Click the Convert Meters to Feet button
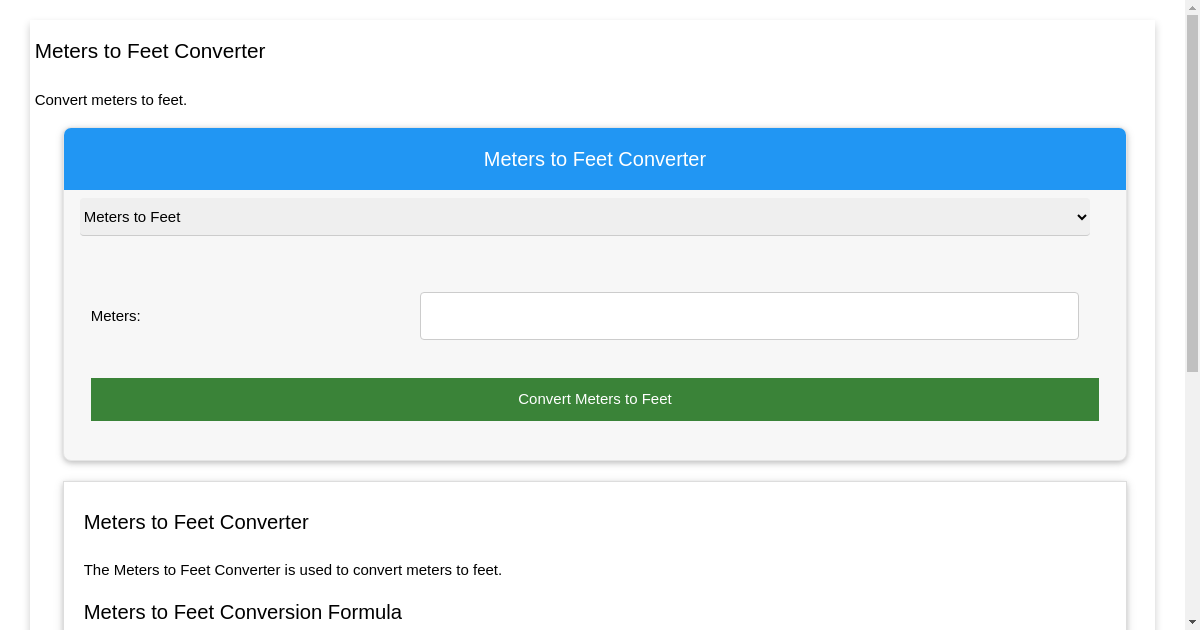The height and width of the screenshot is (630, 1200). pos(594,399)
